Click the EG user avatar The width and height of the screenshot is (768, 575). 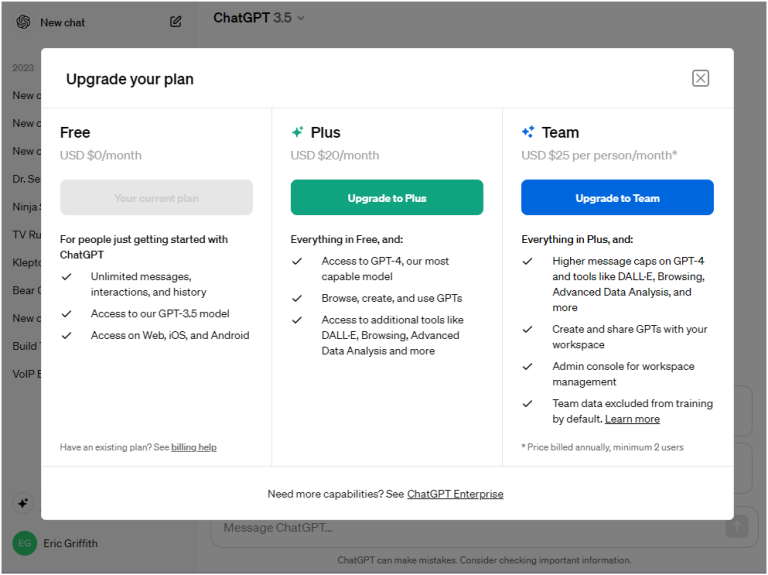tap(24, 543)
